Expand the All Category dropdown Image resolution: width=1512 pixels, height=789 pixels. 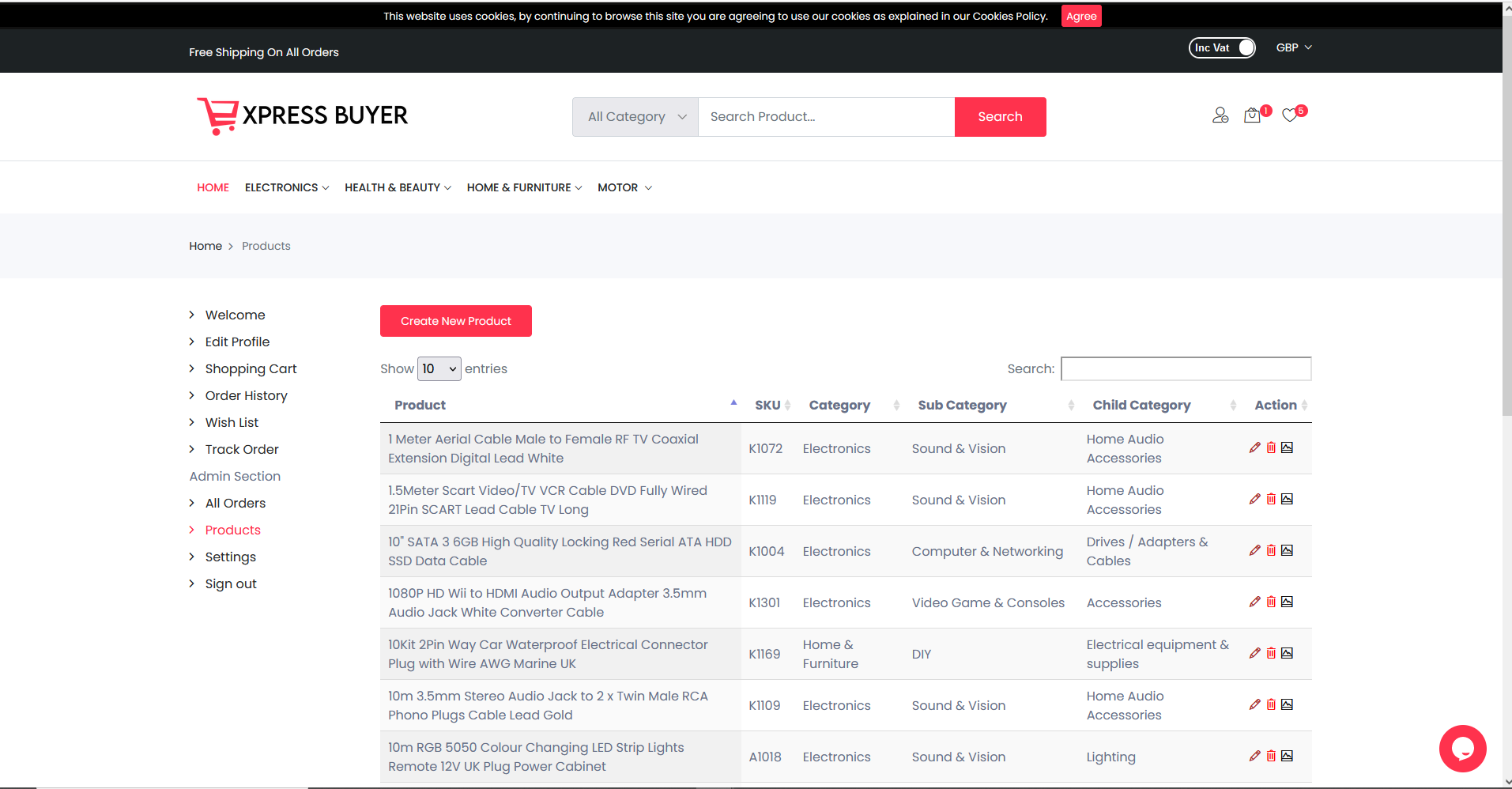point(635,117)
